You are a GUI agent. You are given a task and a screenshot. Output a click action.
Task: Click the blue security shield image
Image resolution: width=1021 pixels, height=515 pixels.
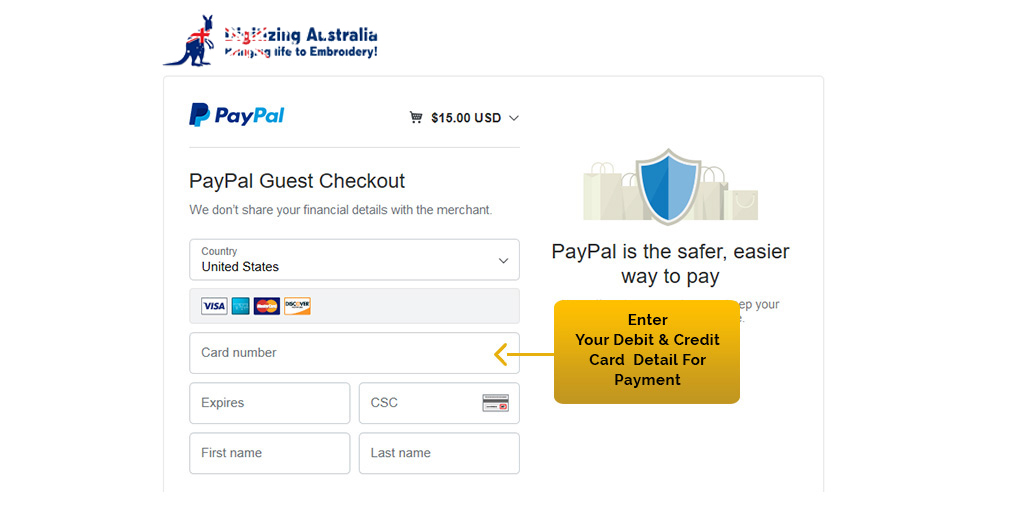[x=669, y=186]
